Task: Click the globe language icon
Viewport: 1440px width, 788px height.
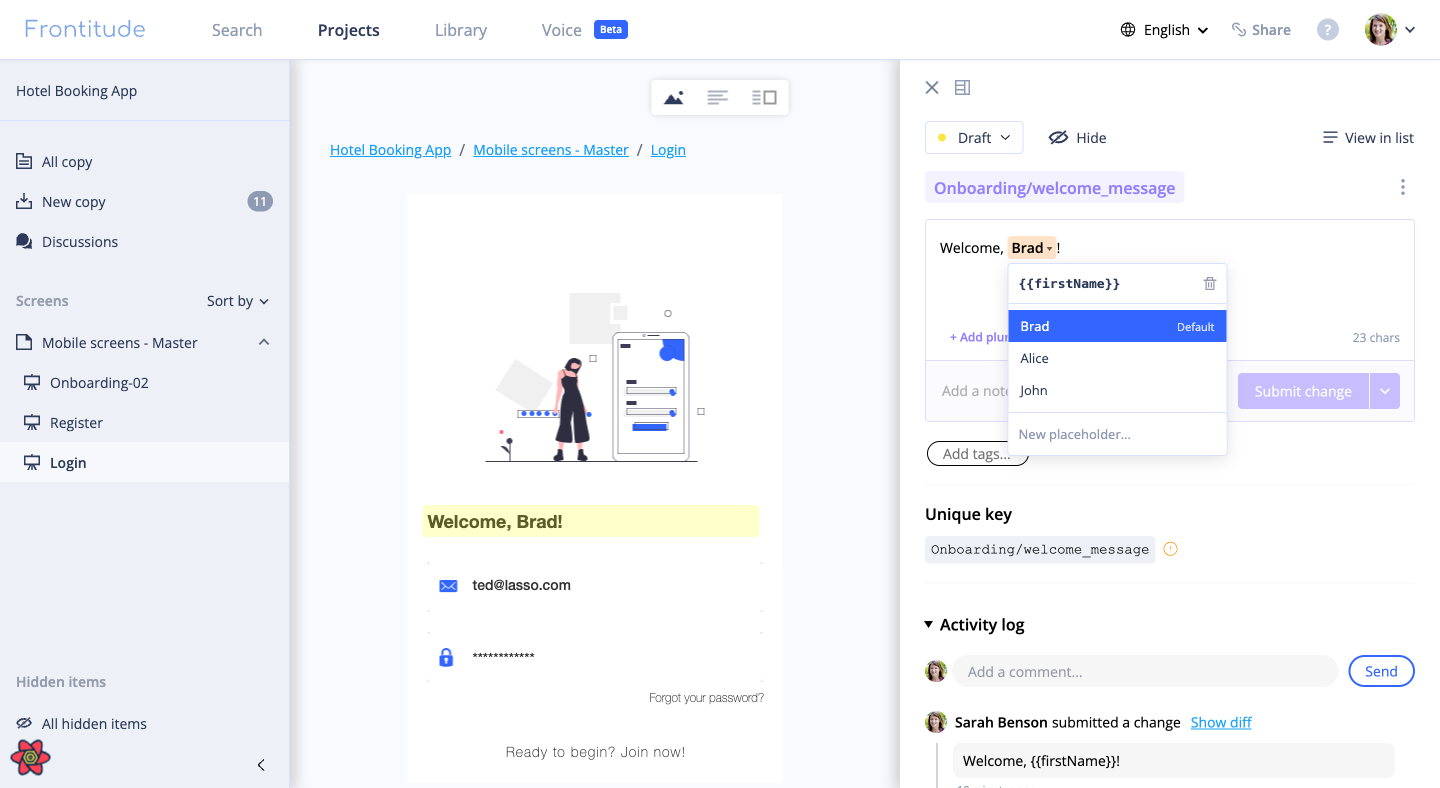Action: [1128, 30]
